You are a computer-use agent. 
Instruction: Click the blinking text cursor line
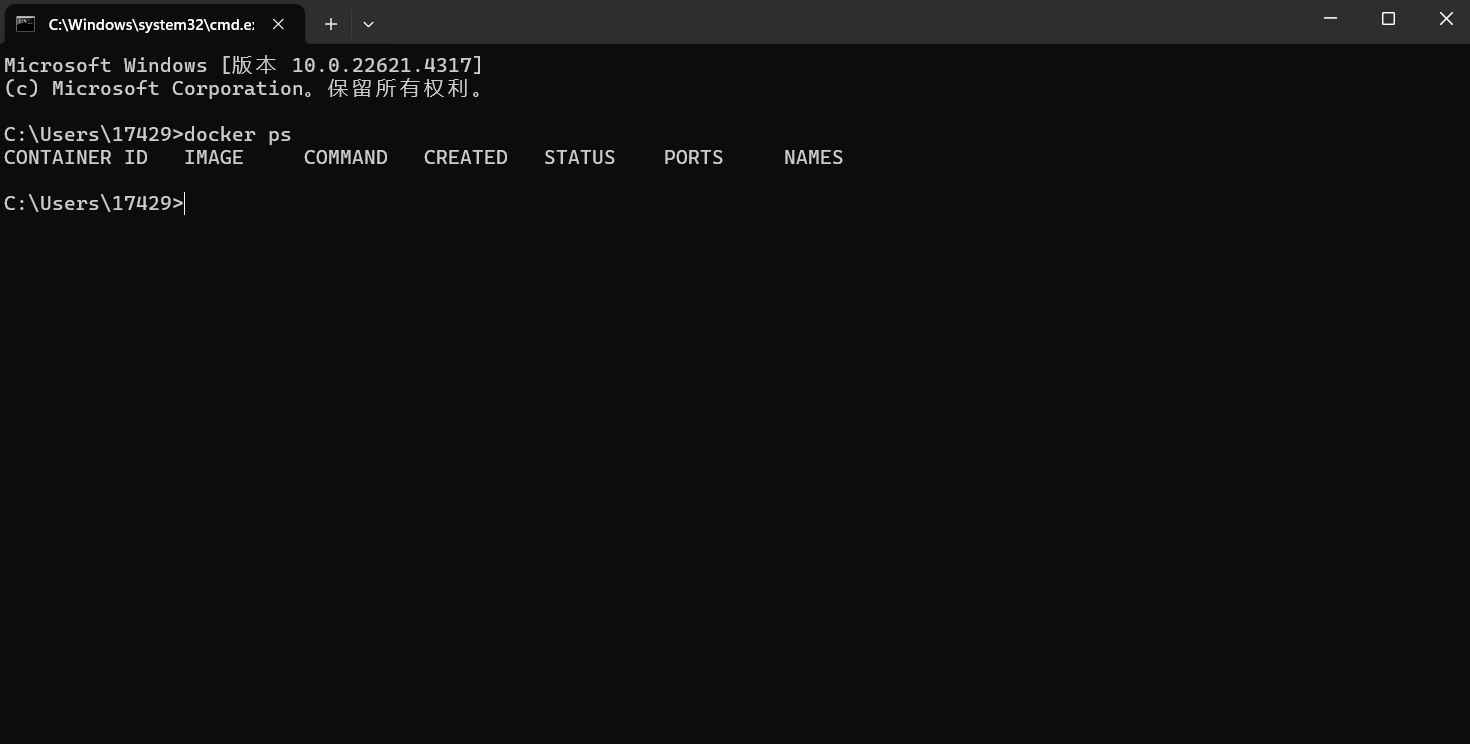[x=183, y=203]
